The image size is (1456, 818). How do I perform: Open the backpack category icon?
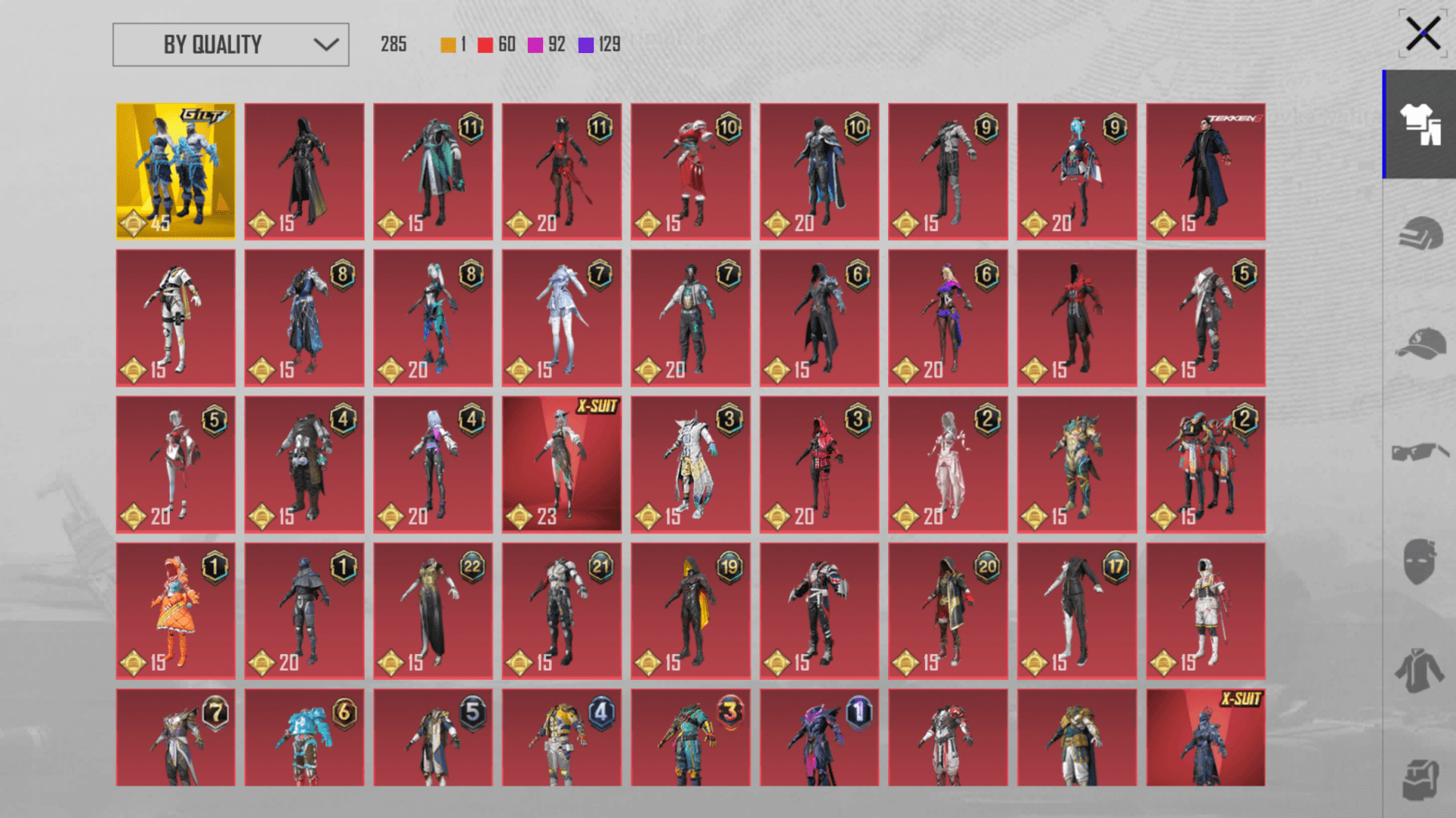pyautogui.click(x=1420, y=779)
